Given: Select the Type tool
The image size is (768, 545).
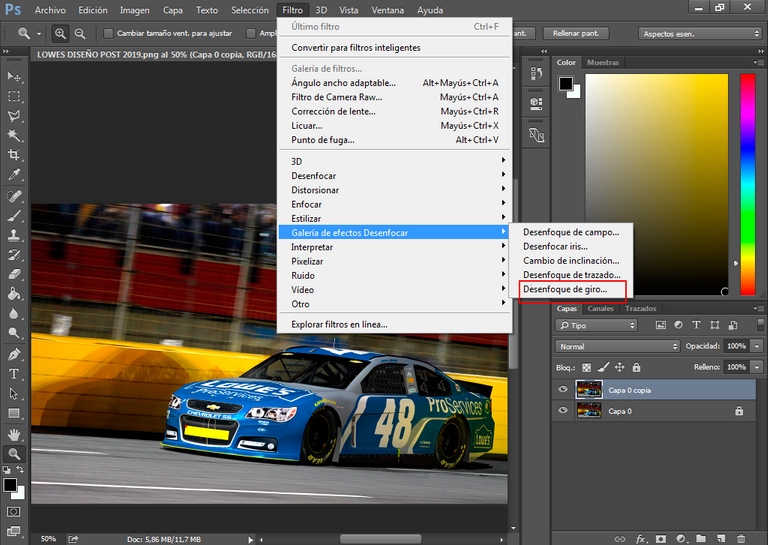Looking at the screenshot, I should pos(14,374).
